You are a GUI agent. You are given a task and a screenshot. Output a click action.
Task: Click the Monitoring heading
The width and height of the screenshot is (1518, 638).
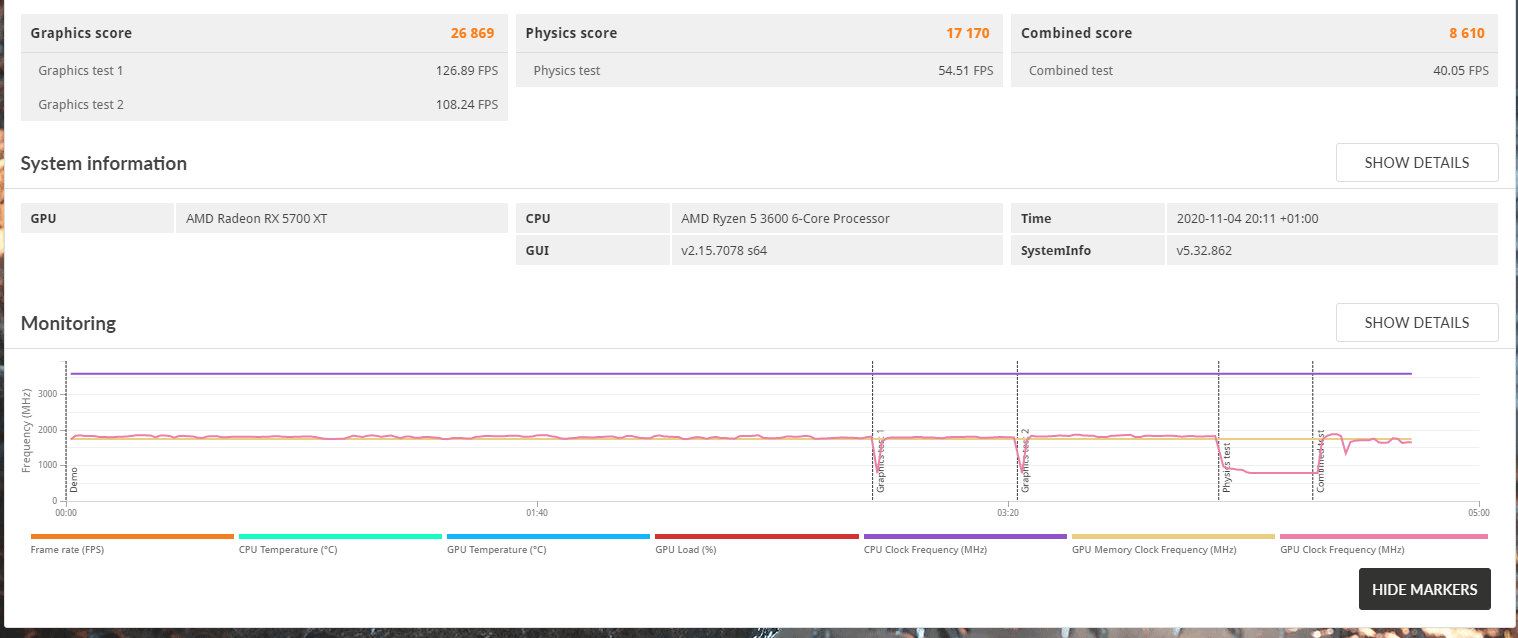point(68,323)
